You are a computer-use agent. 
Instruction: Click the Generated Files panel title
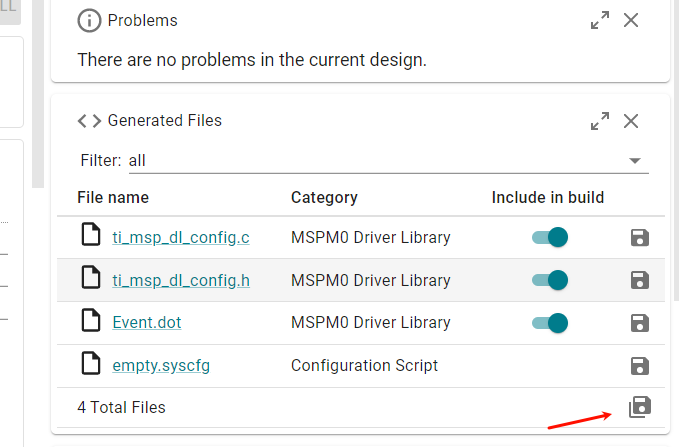coord(165,120)
